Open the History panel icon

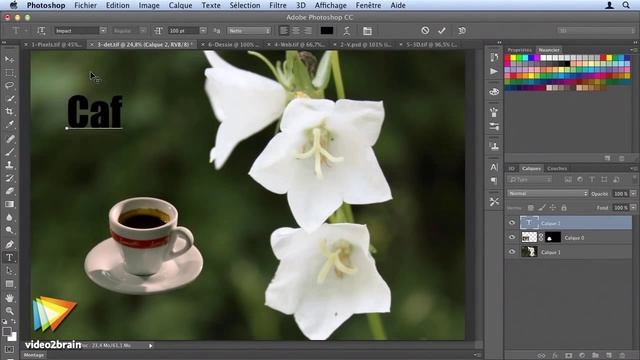pyautogui.click(x=494, y=58)
